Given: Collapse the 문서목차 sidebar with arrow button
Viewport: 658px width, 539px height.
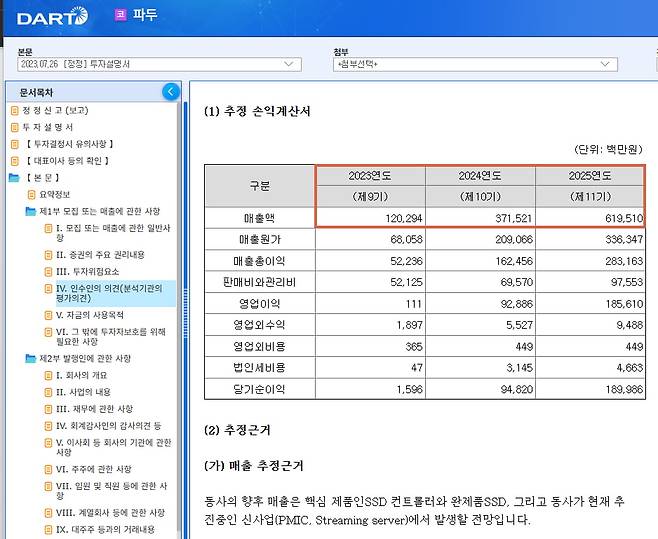Looking at the screenshot, I should click(170, 92).
